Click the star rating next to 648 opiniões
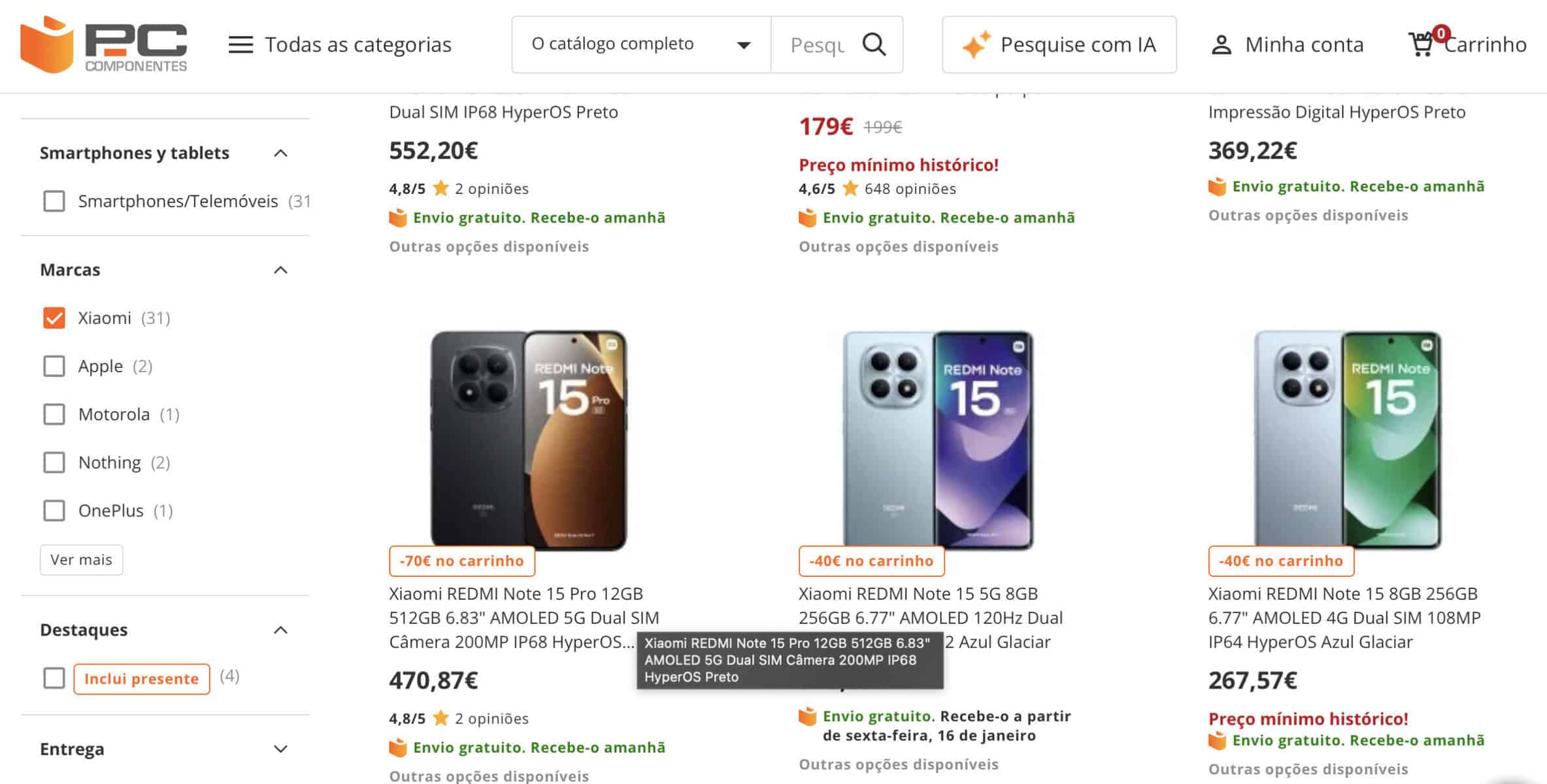This screenshot has width=1547, height=784. coord(850,189)
